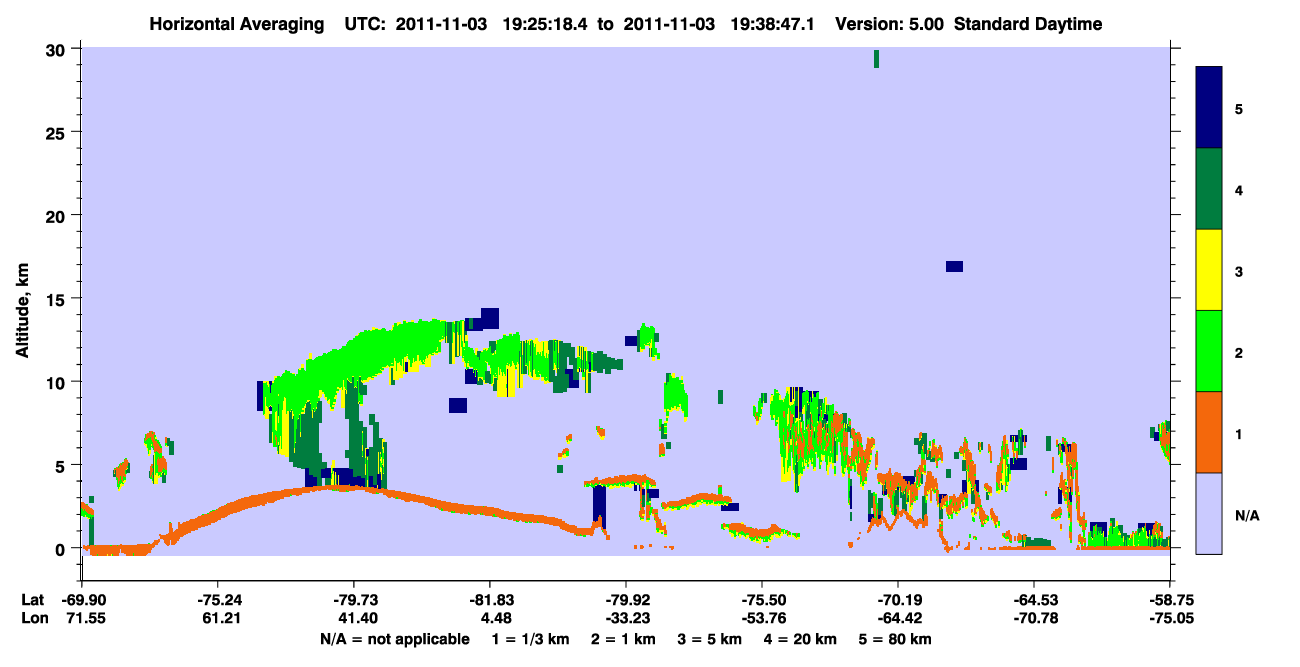Click the latitude value -58.75
This screenshot has height=667, width=1300.
tap(1169, 600)
